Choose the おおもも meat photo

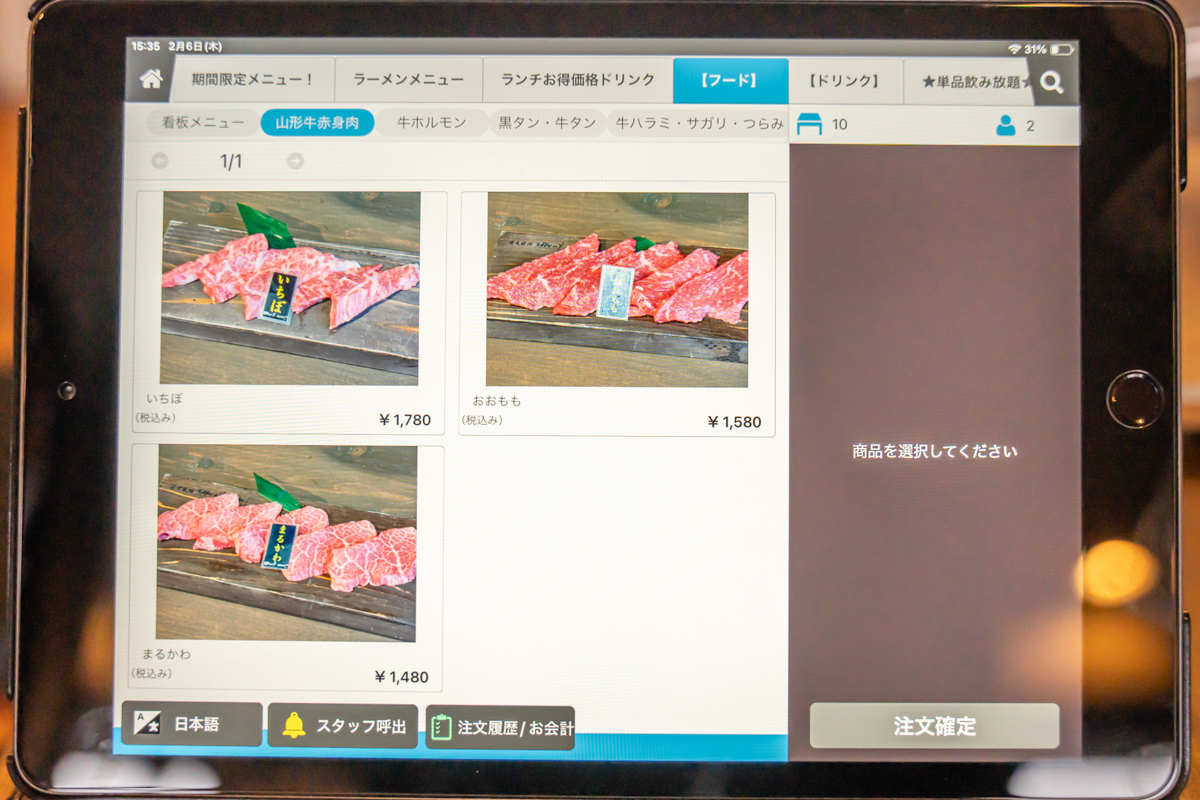(x=617, y=290)
